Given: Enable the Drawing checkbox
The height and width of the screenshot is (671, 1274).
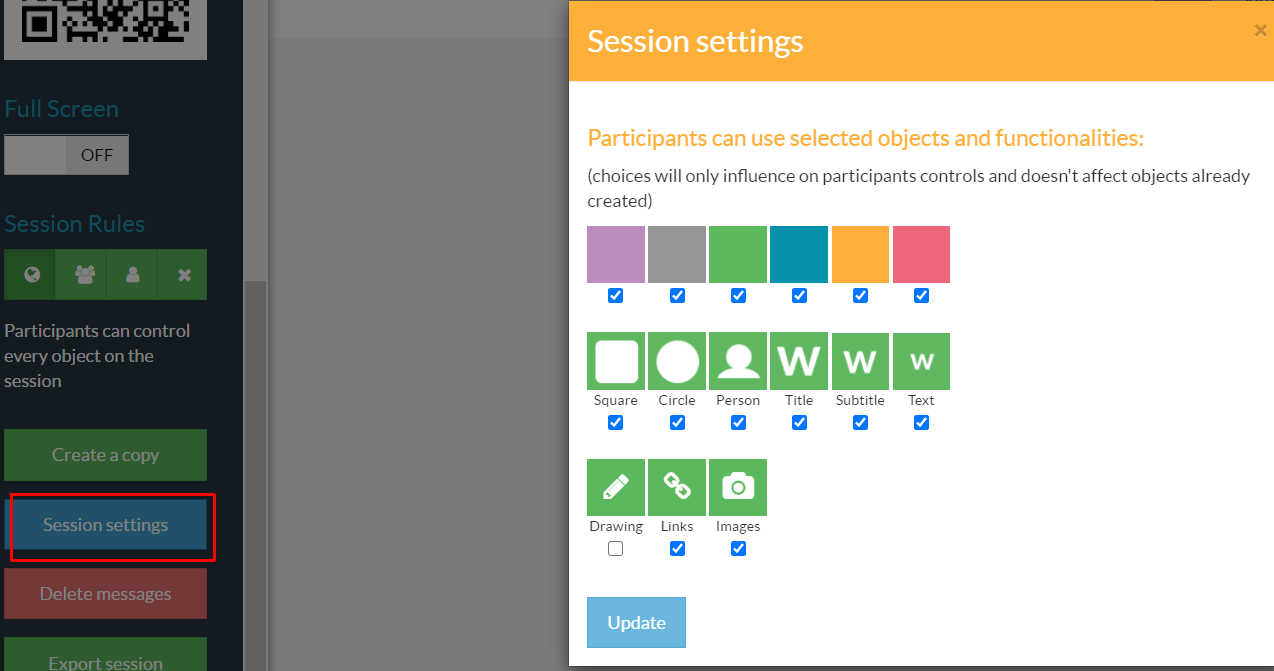Looking at the screenshot, I should pyautogui.click(x=616, y=548).
